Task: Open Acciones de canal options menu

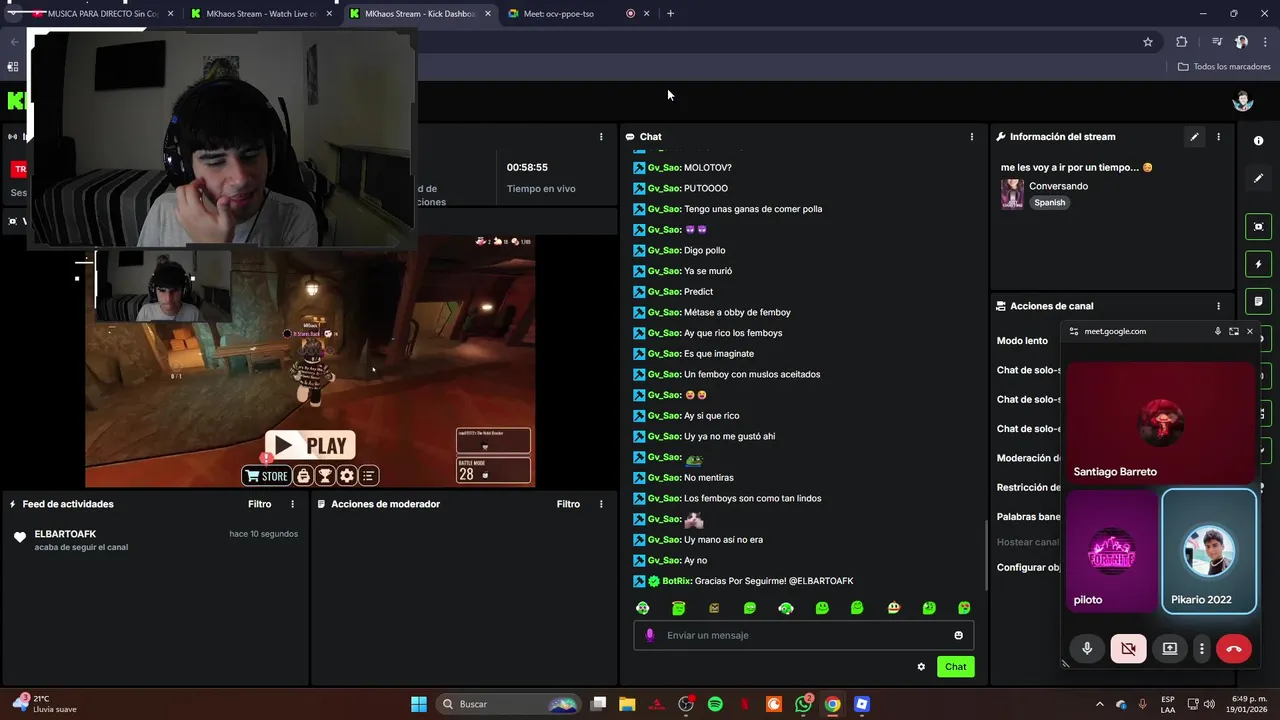Action: coord(1218,306)
